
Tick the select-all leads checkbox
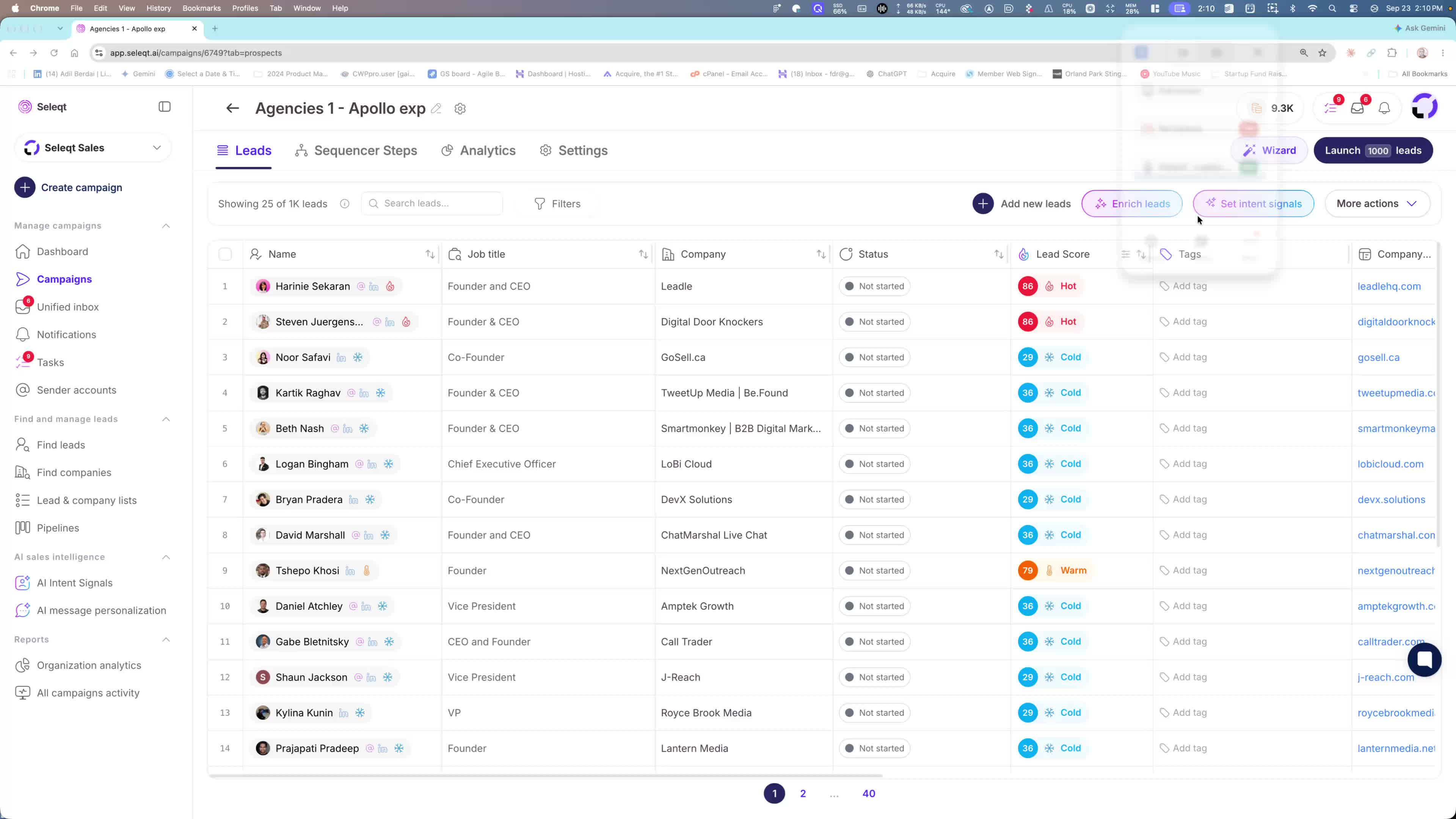tap(225, 254)
